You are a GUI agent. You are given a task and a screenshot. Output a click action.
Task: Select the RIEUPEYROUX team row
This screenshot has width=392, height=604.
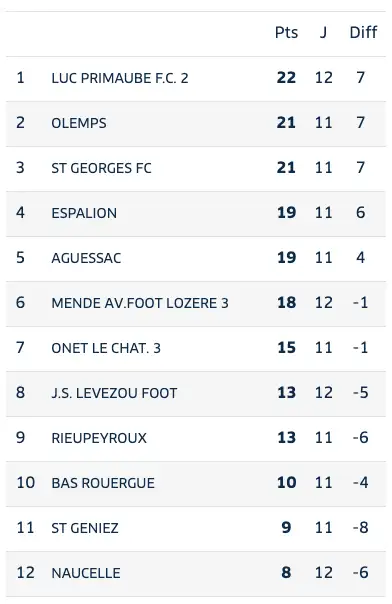coord(196,438)
